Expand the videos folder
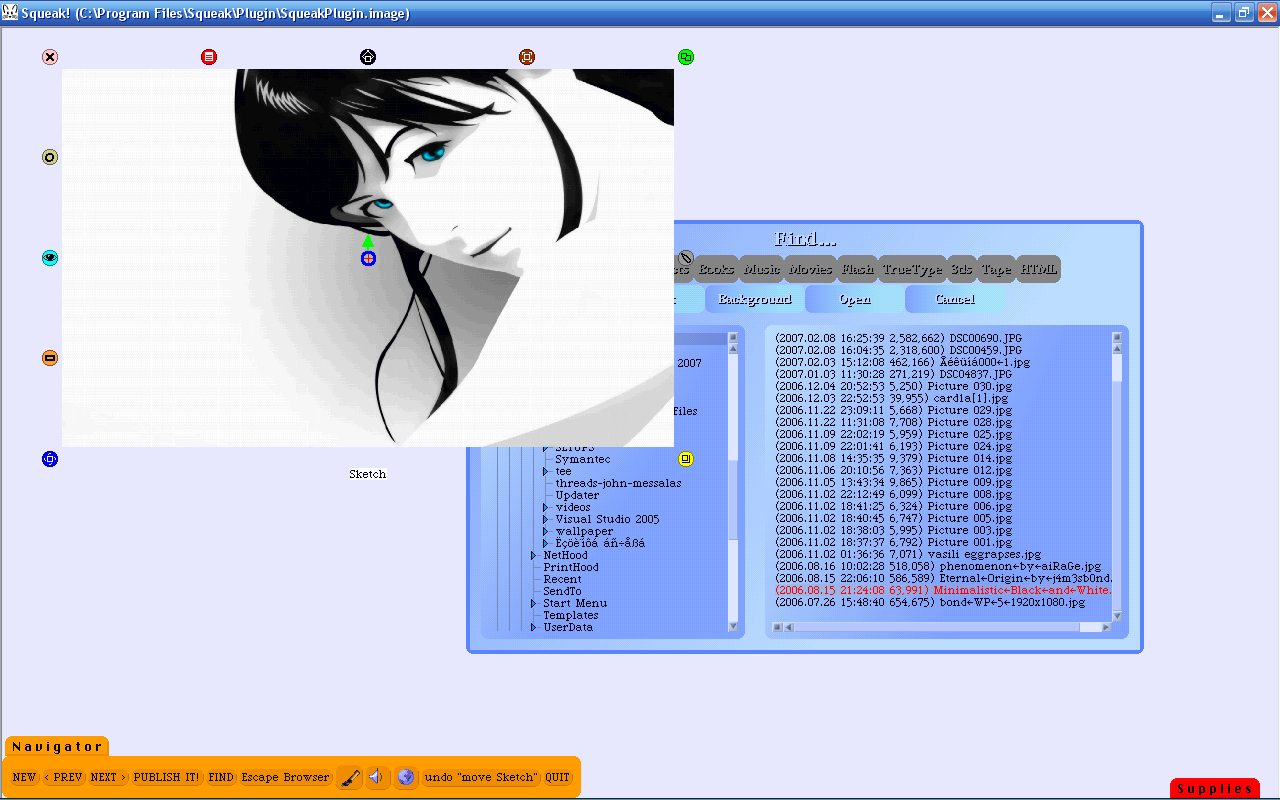The width and height of the screenshot is (1280, 800). coord(546,507)
